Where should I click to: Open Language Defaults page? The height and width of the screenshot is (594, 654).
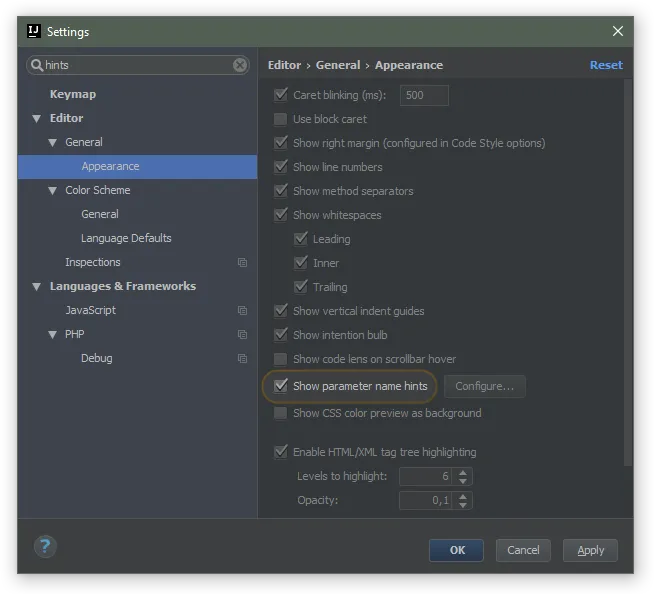click(126, 238)
